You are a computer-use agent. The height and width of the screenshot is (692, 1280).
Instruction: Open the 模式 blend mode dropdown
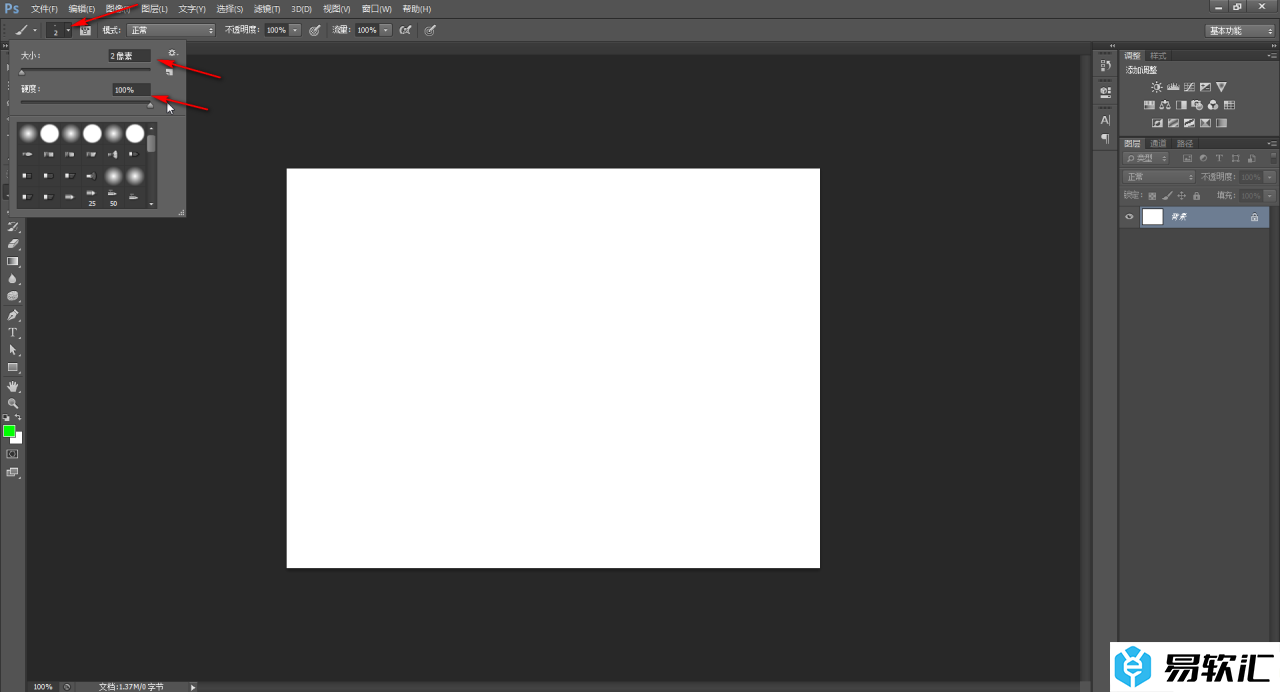[x=170, y=30]
